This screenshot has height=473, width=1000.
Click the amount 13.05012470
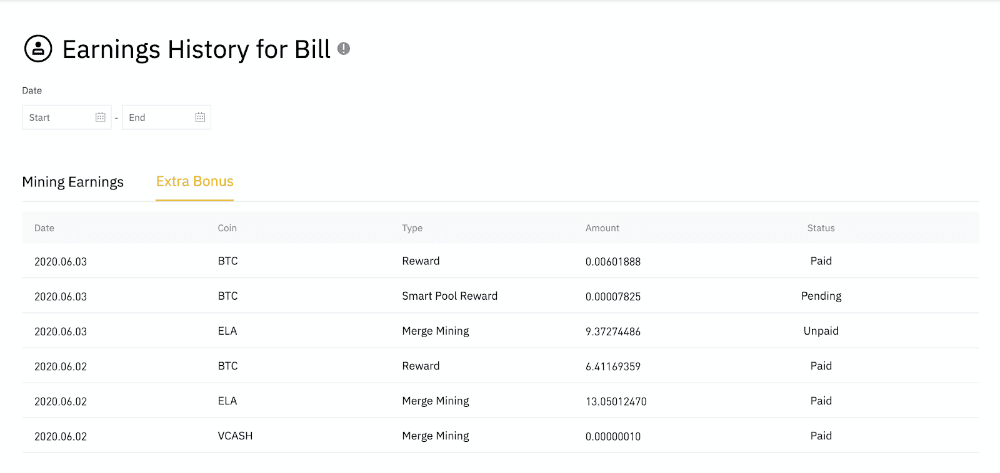tap(616, 402)
